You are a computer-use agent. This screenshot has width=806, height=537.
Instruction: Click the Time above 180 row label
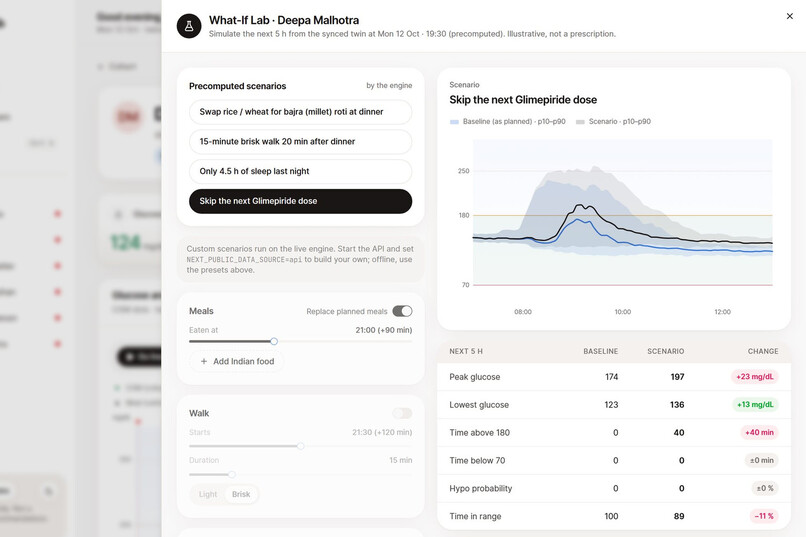[480, 433]
